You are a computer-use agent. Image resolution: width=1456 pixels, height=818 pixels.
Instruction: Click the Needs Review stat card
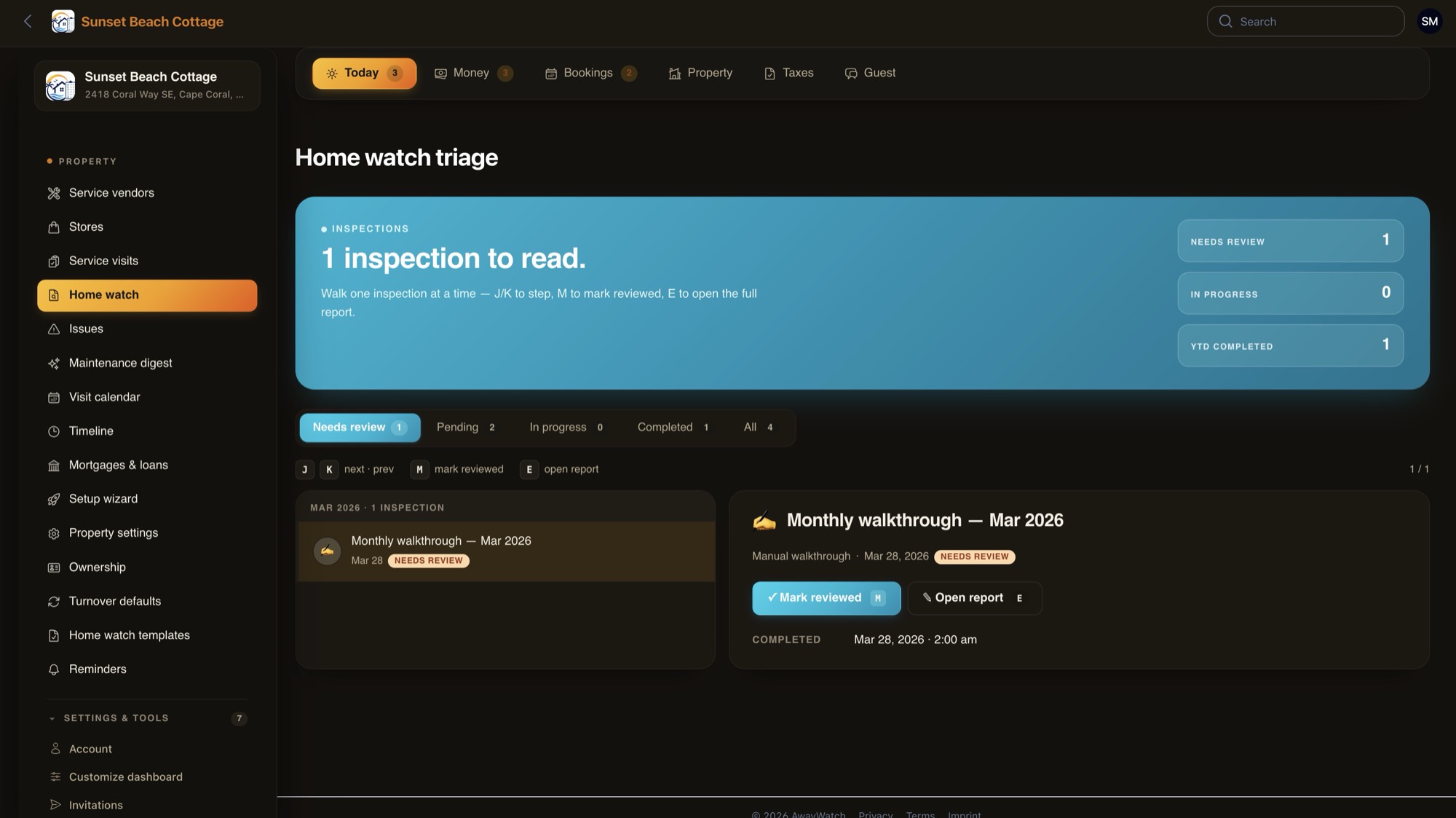(x=1290, y=241)
